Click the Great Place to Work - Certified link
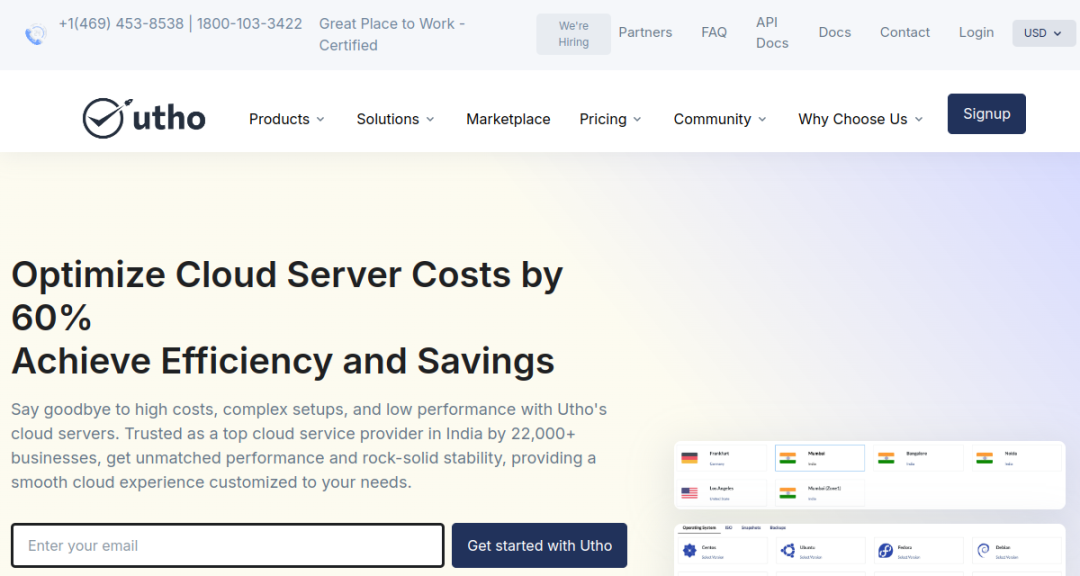 click(392, 34)
